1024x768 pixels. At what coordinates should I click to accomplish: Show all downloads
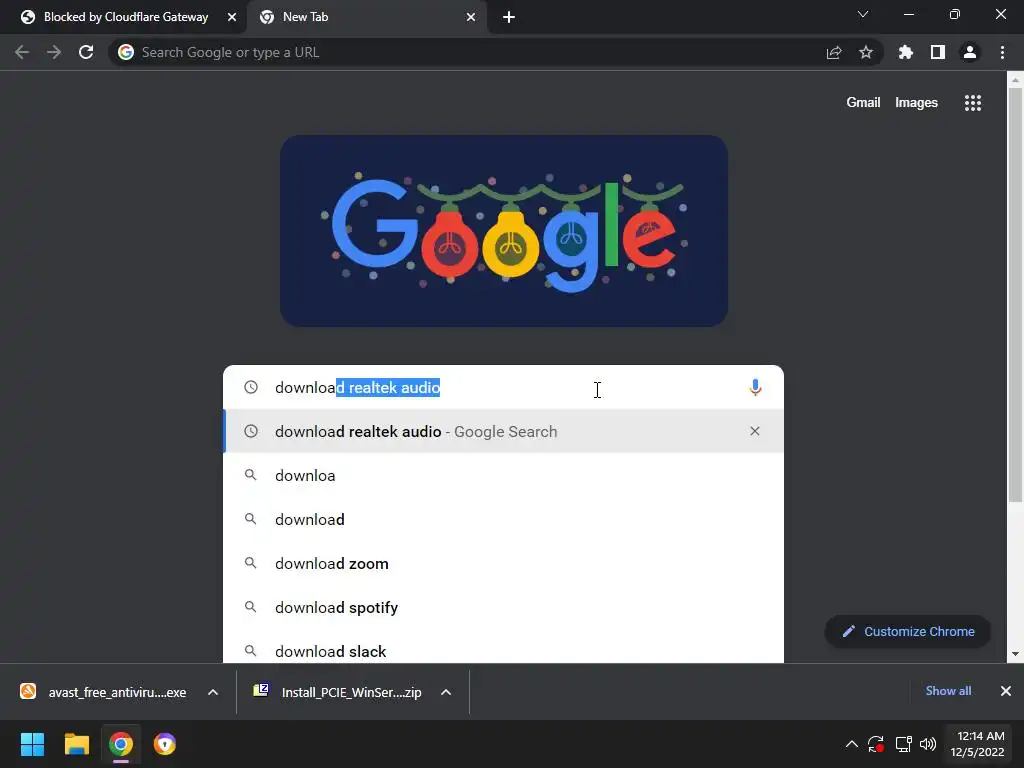pyautogui.click(x=948, y=691)
